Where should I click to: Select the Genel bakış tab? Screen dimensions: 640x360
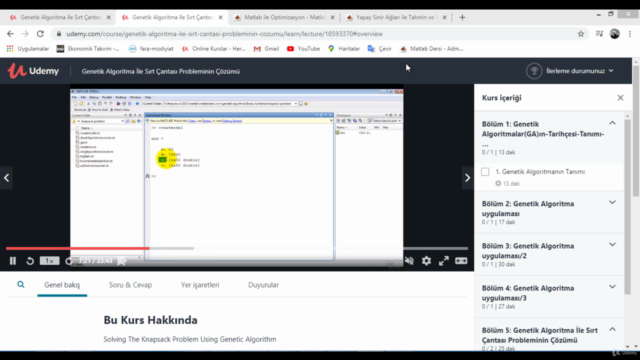pos(62,285)
